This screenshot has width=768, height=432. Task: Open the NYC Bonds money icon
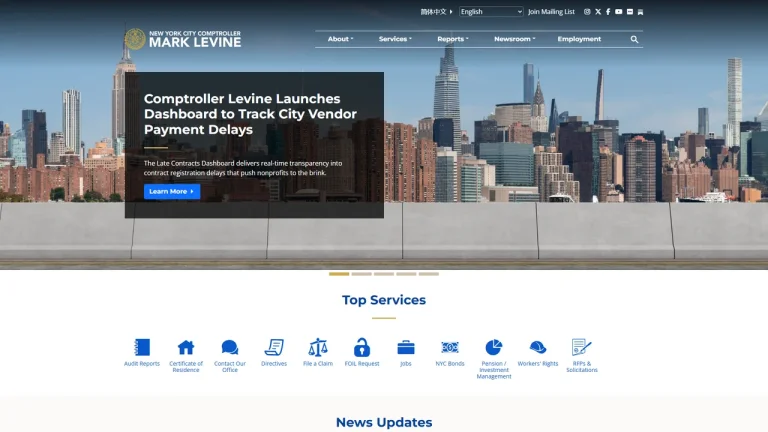click(450, 347)
